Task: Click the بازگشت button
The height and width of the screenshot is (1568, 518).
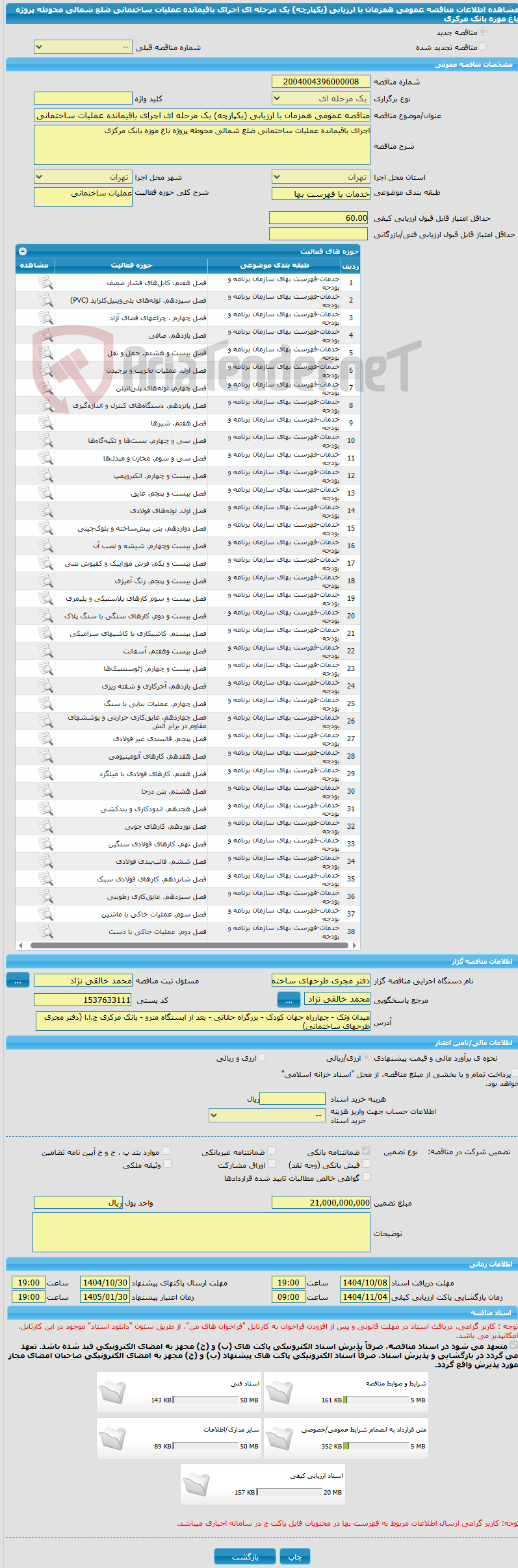Action: click(x=246, y=1556)
